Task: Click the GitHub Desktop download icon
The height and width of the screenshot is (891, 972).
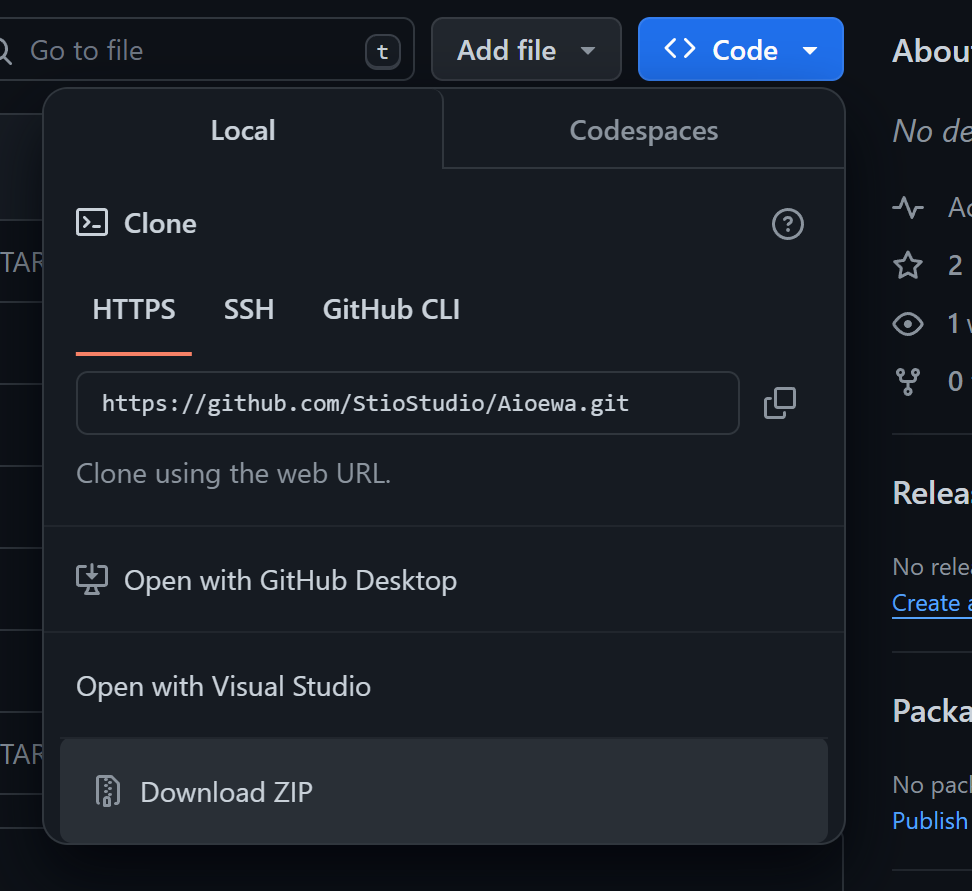Action: tap(92, 580)
